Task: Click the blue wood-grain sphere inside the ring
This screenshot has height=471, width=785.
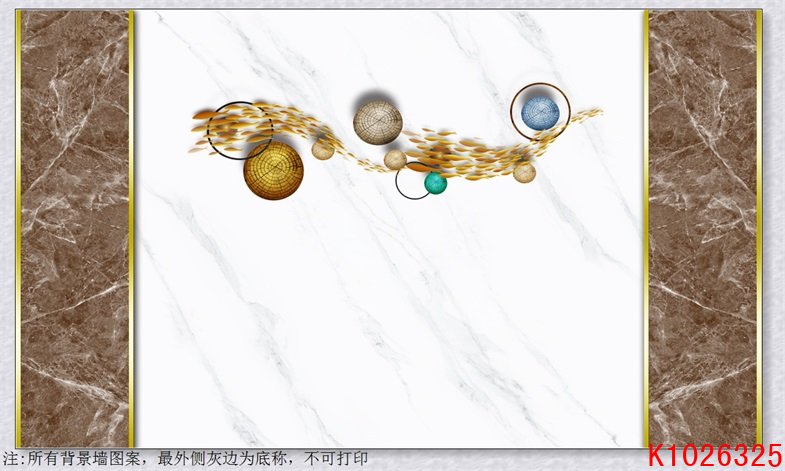Action: coord(540,113)
